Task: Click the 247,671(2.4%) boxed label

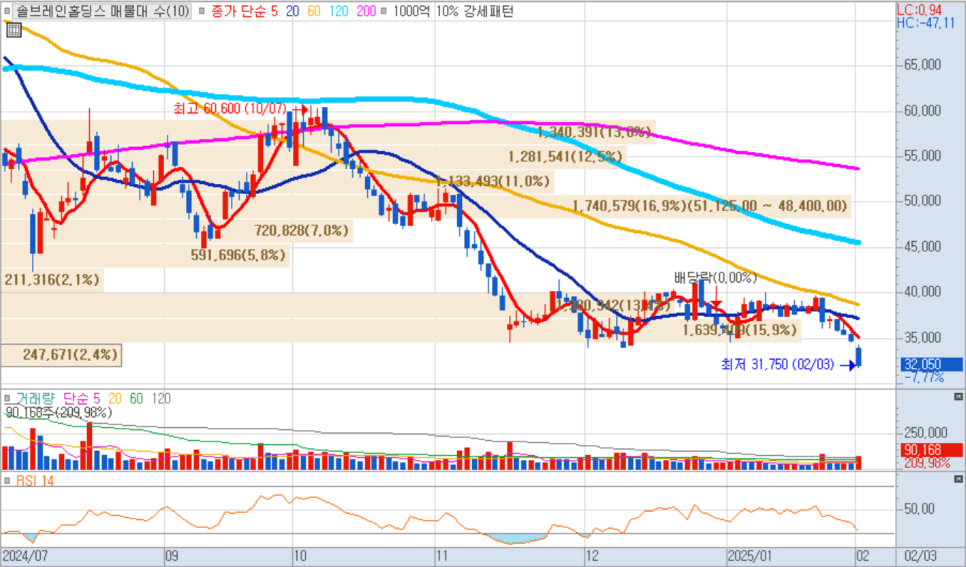Action: [61, 355]
